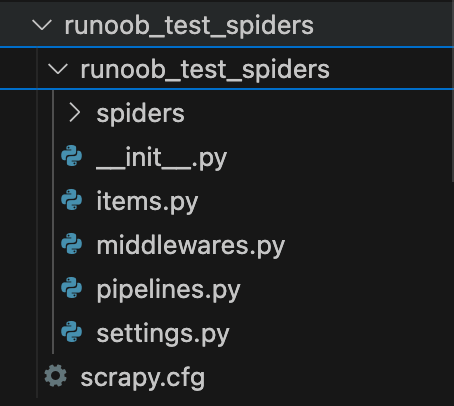This screenshot has height=406, width=454.
Task: Open the __init__.py file
Action: [x=162, y=158]
